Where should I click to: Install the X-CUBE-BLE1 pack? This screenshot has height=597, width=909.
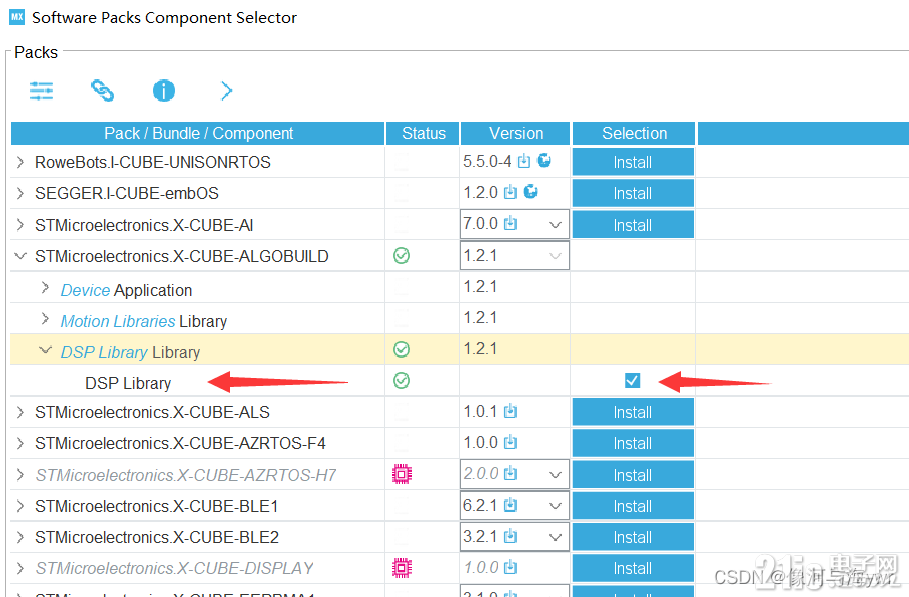tap(633, 506)
